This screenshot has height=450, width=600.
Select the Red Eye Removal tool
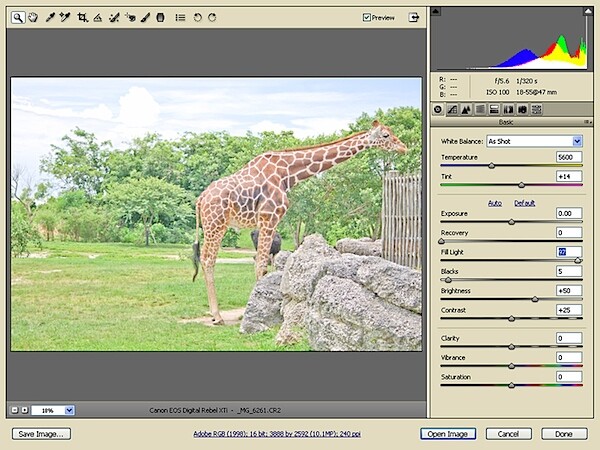click(x=130, y=17)
